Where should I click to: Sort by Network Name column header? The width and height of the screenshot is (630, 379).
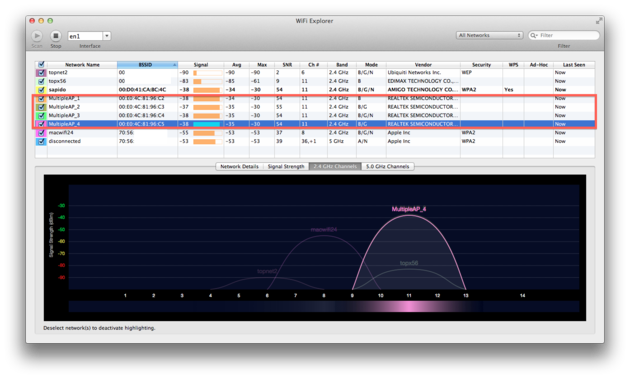tap(82, 65)
